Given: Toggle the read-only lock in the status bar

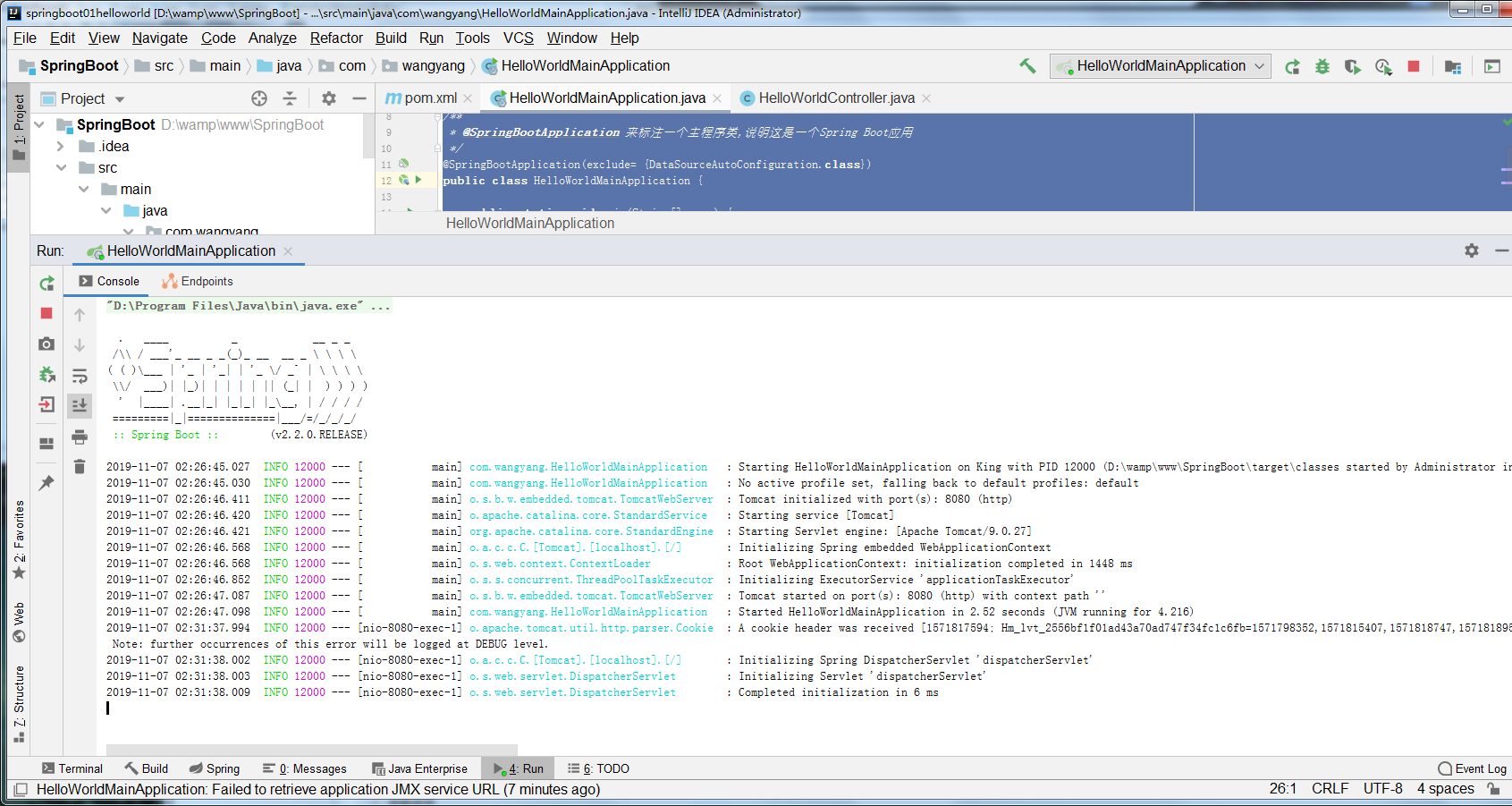Looking at the screenshot, I should pyautogui.click(x=1493, y=788).
